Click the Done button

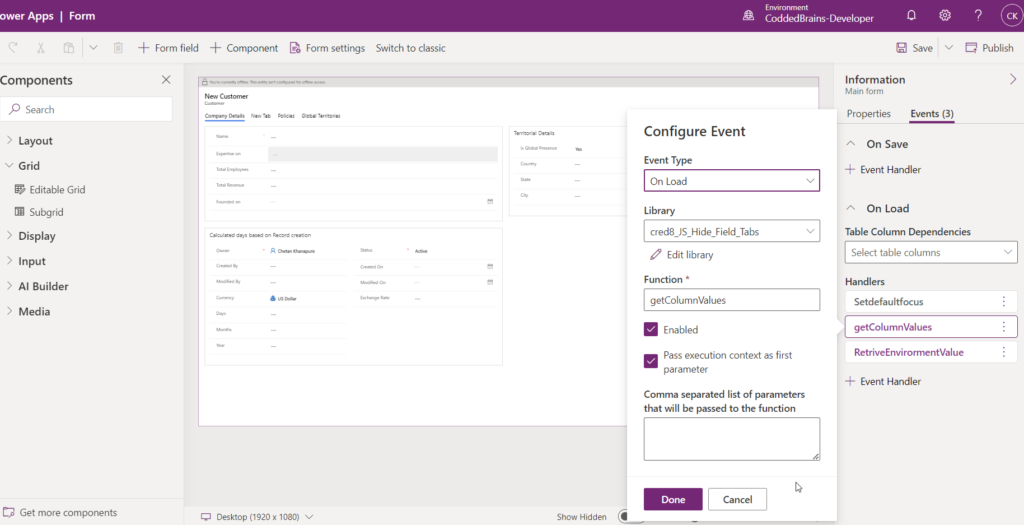point(673,500)
